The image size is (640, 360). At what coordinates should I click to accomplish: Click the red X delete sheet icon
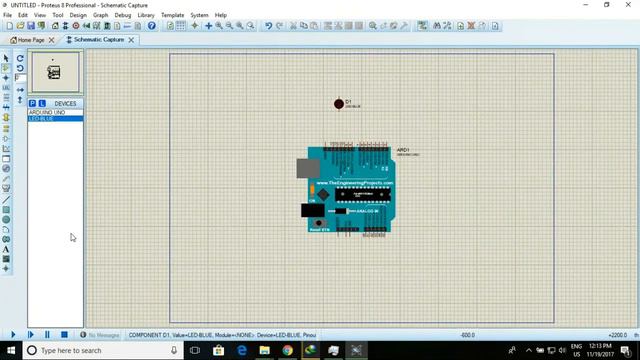tap(471, 26)
